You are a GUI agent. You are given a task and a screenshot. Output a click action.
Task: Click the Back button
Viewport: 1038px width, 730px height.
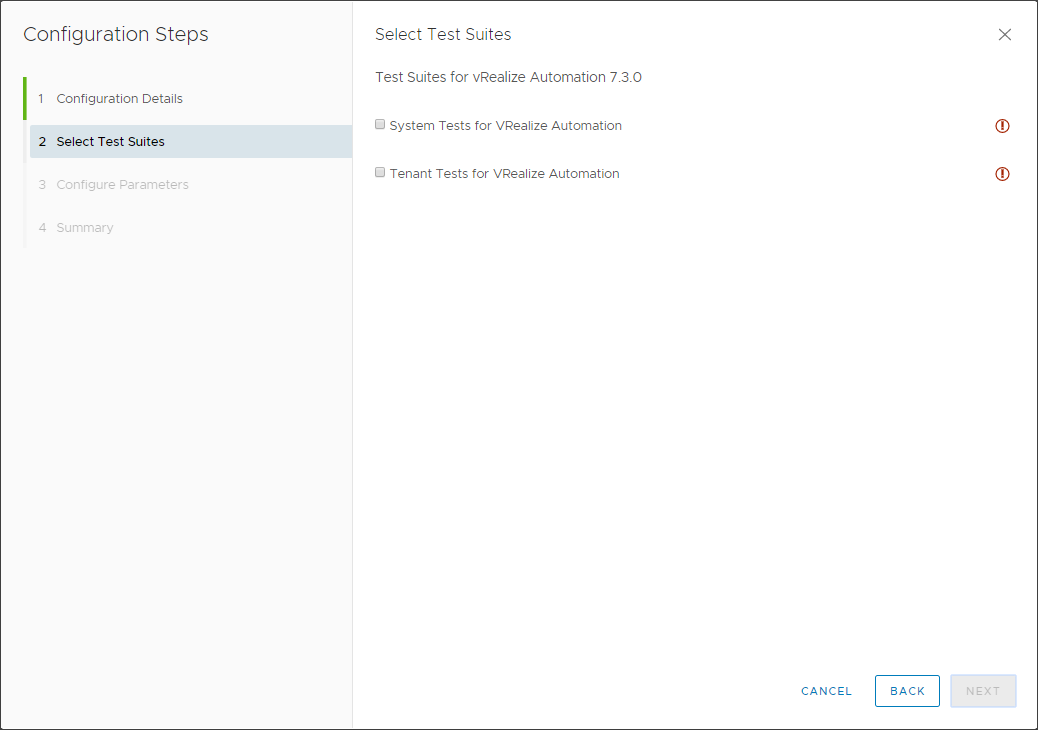[907, 691]
